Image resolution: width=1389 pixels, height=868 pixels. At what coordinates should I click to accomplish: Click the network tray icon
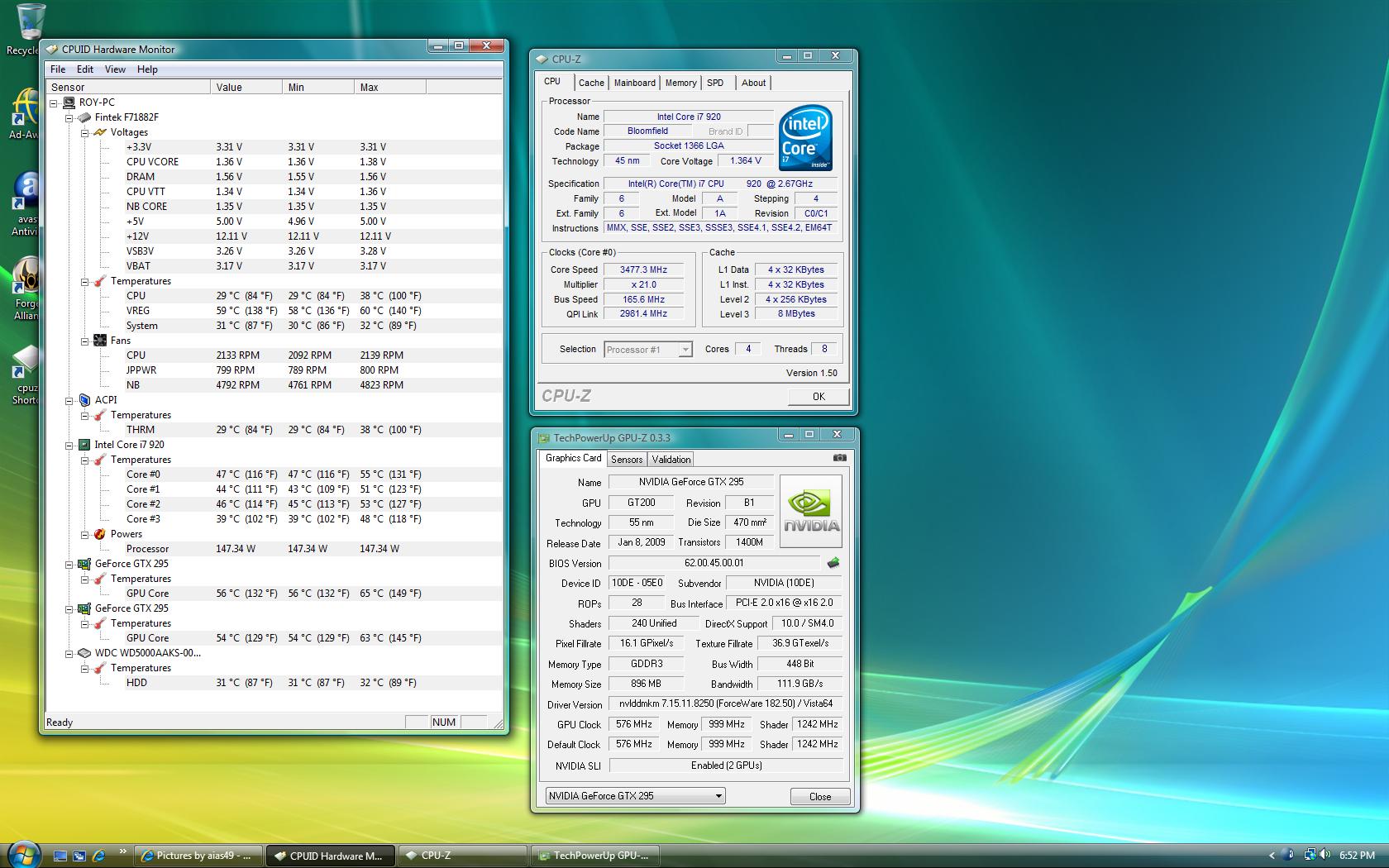1310,855
